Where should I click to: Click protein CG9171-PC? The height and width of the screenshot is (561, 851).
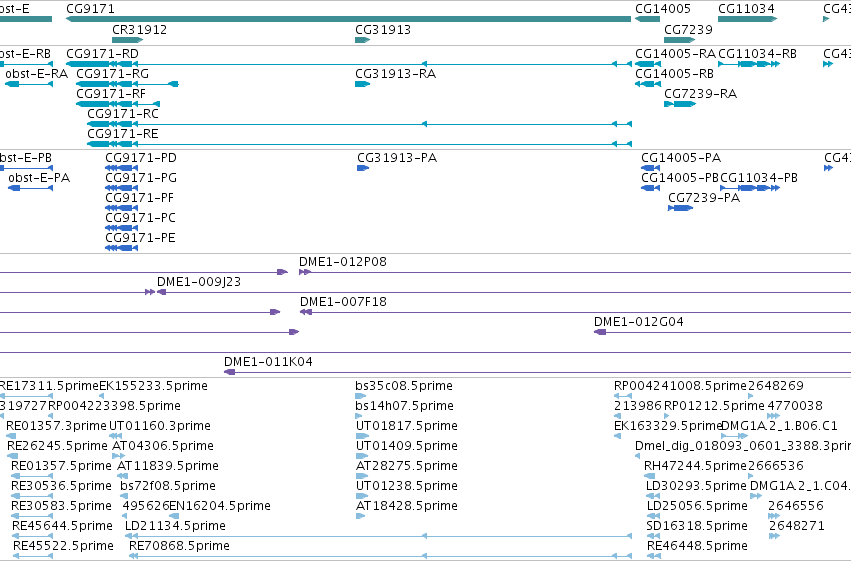pyautogui.click(x=141, y=218)
